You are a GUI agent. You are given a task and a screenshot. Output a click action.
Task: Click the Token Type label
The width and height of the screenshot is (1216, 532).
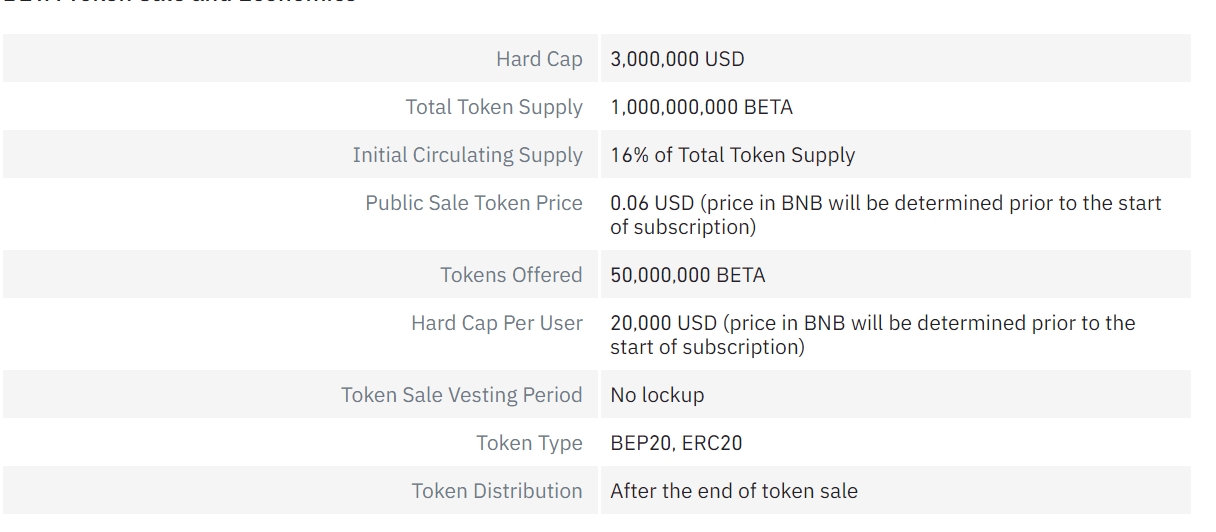coord(529,443)
